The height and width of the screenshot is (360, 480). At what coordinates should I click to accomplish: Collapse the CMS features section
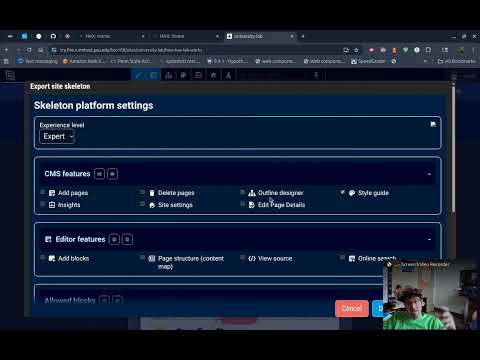[429, 174]
